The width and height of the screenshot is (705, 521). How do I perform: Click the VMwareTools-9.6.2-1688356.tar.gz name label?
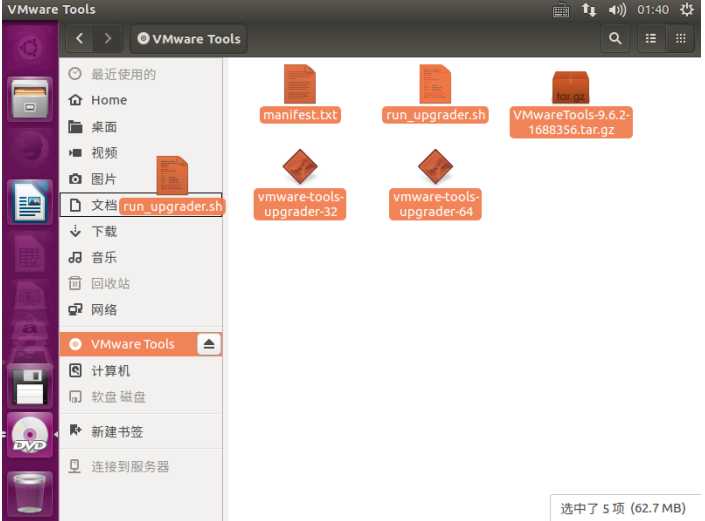(571, 122)
